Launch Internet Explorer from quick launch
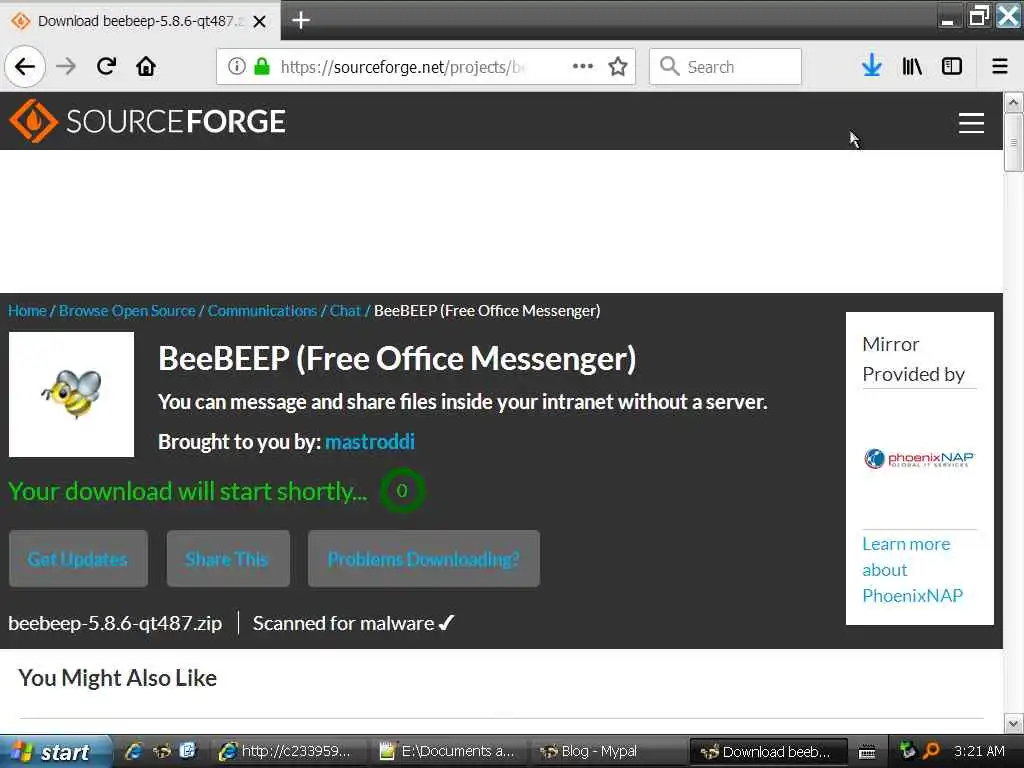Viewport: 1024px width, 768px height. [x=134, y=751]
